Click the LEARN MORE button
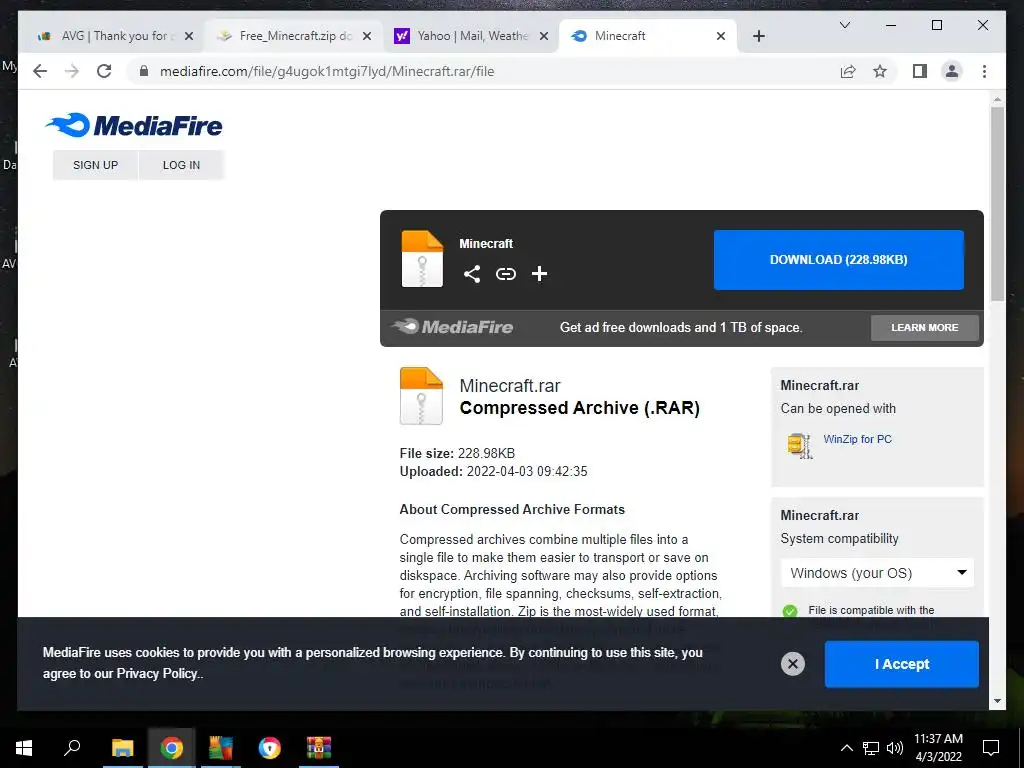 click(x=925, y=328)
